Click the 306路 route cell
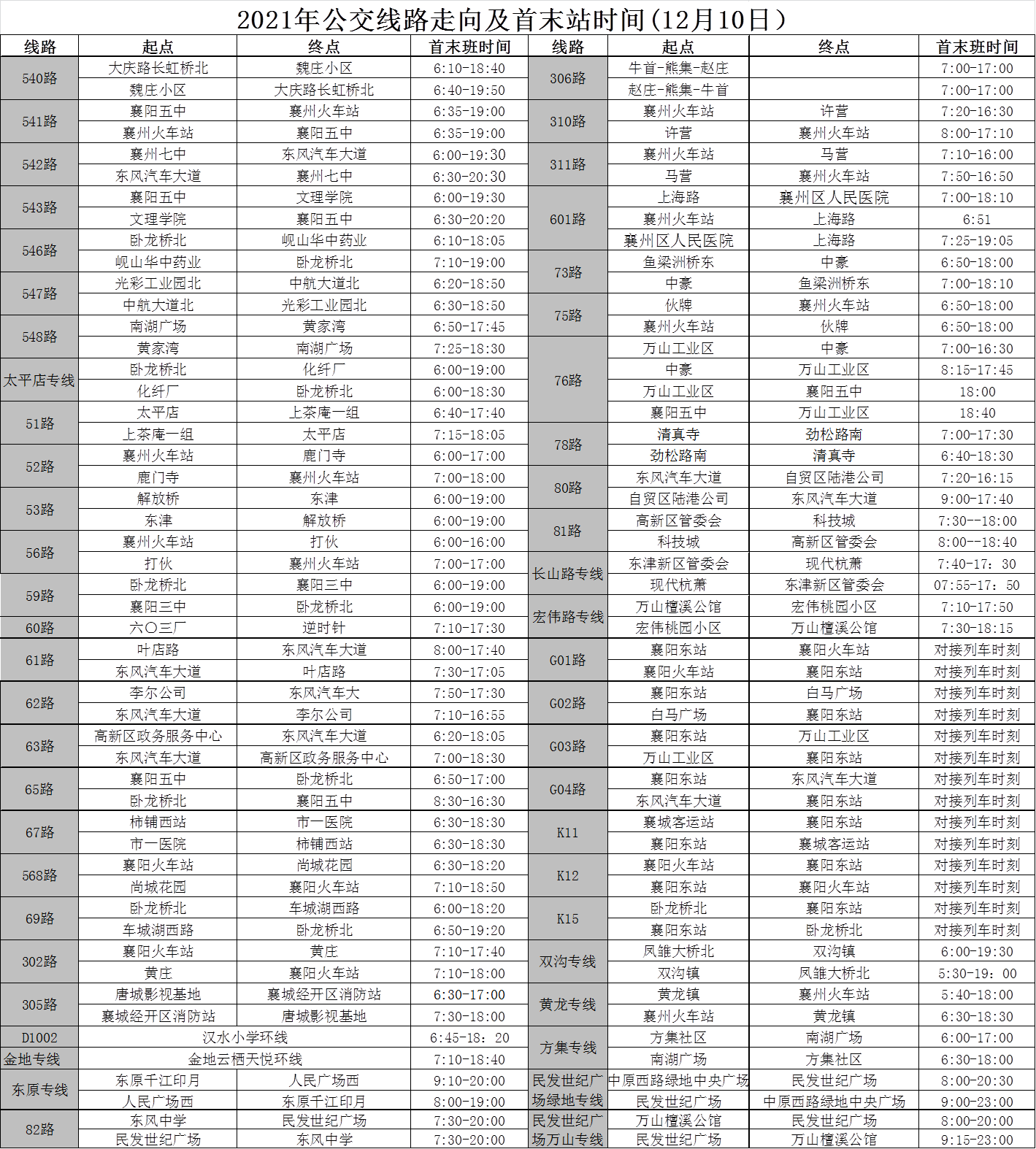The image size is (1036, 1149). [x=567, y=79]
